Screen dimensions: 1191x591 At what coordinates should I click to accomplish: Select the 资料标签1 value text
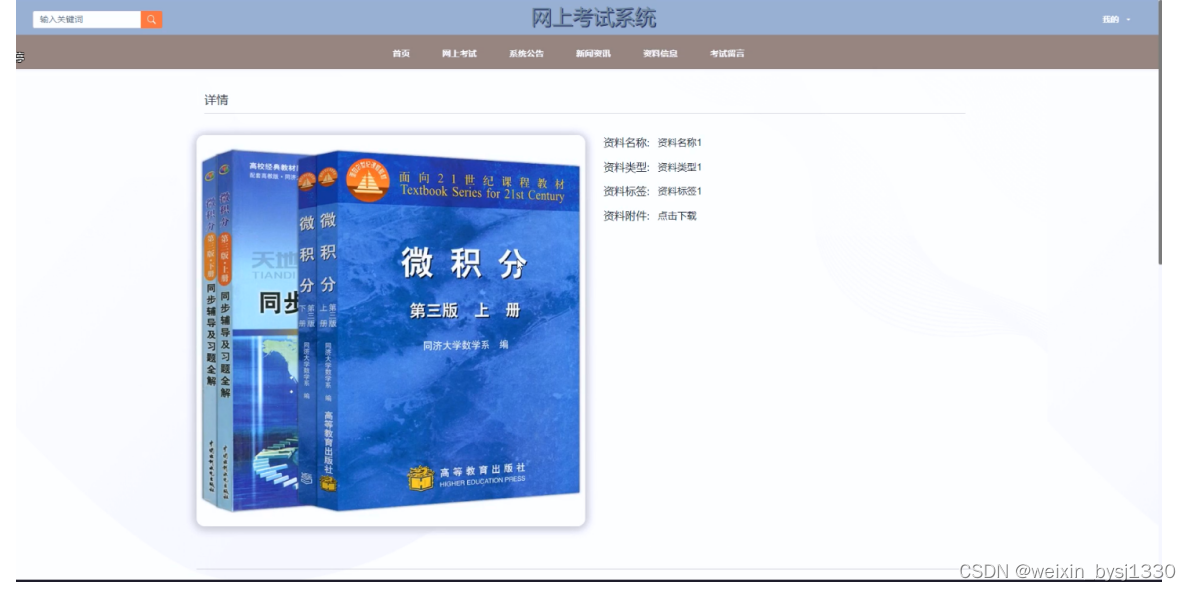click(680, 191)
